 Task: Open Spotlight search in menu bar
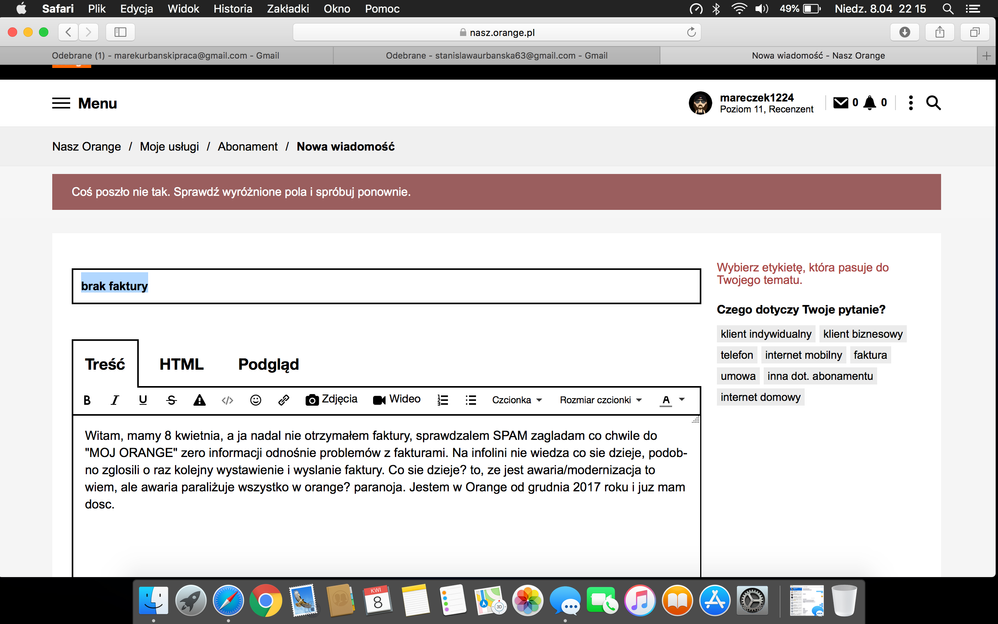pyautogui.click(x=948, y=9)
